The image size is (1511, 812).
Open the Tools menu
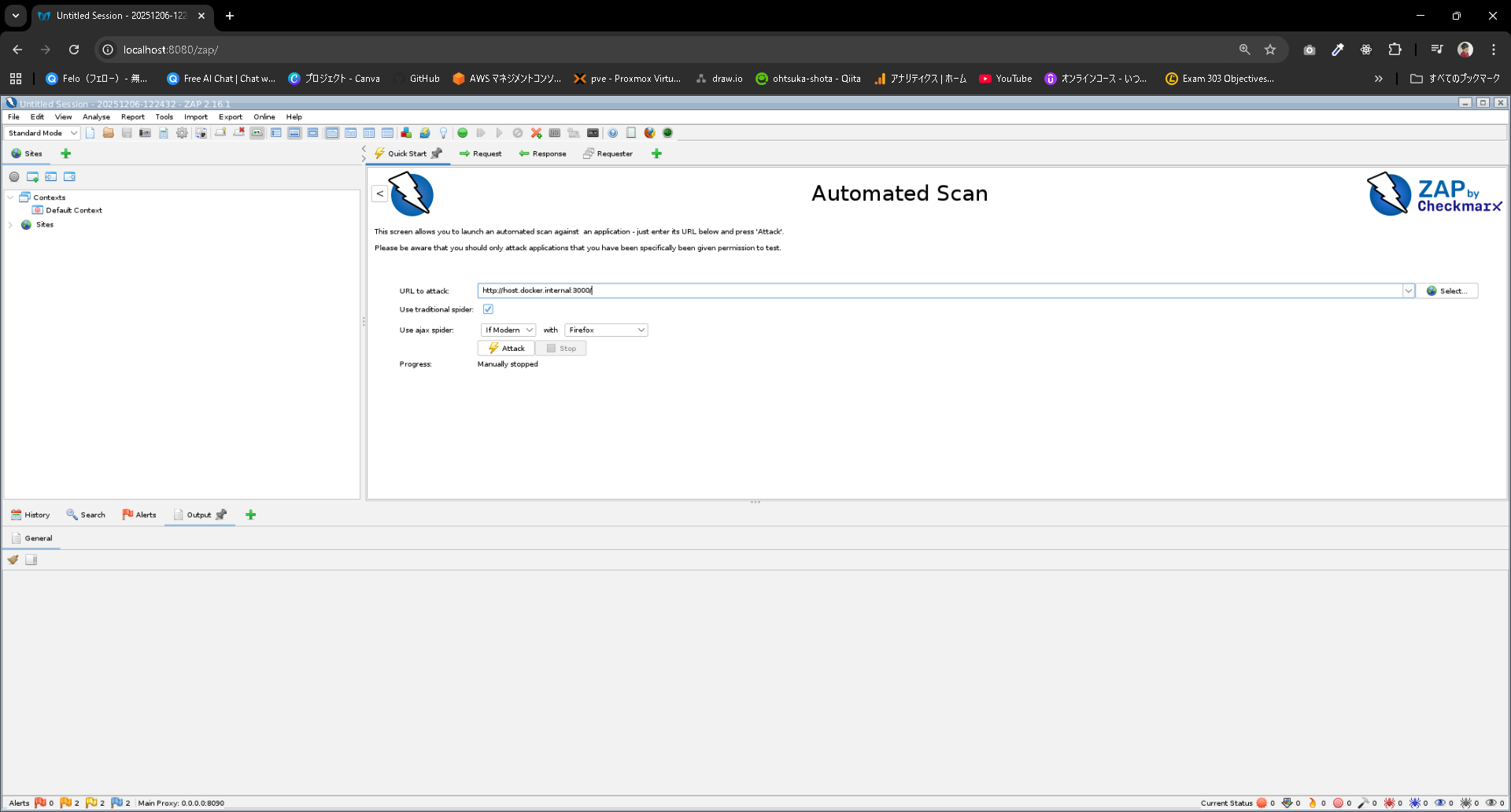(x=164, y=117)
